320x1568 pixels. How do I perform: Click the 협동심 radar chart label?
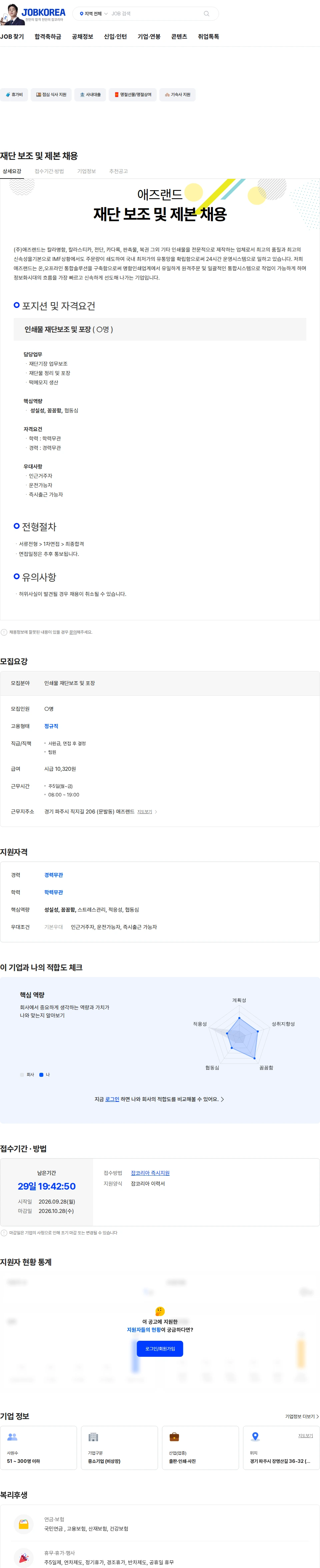point(212,1068)
